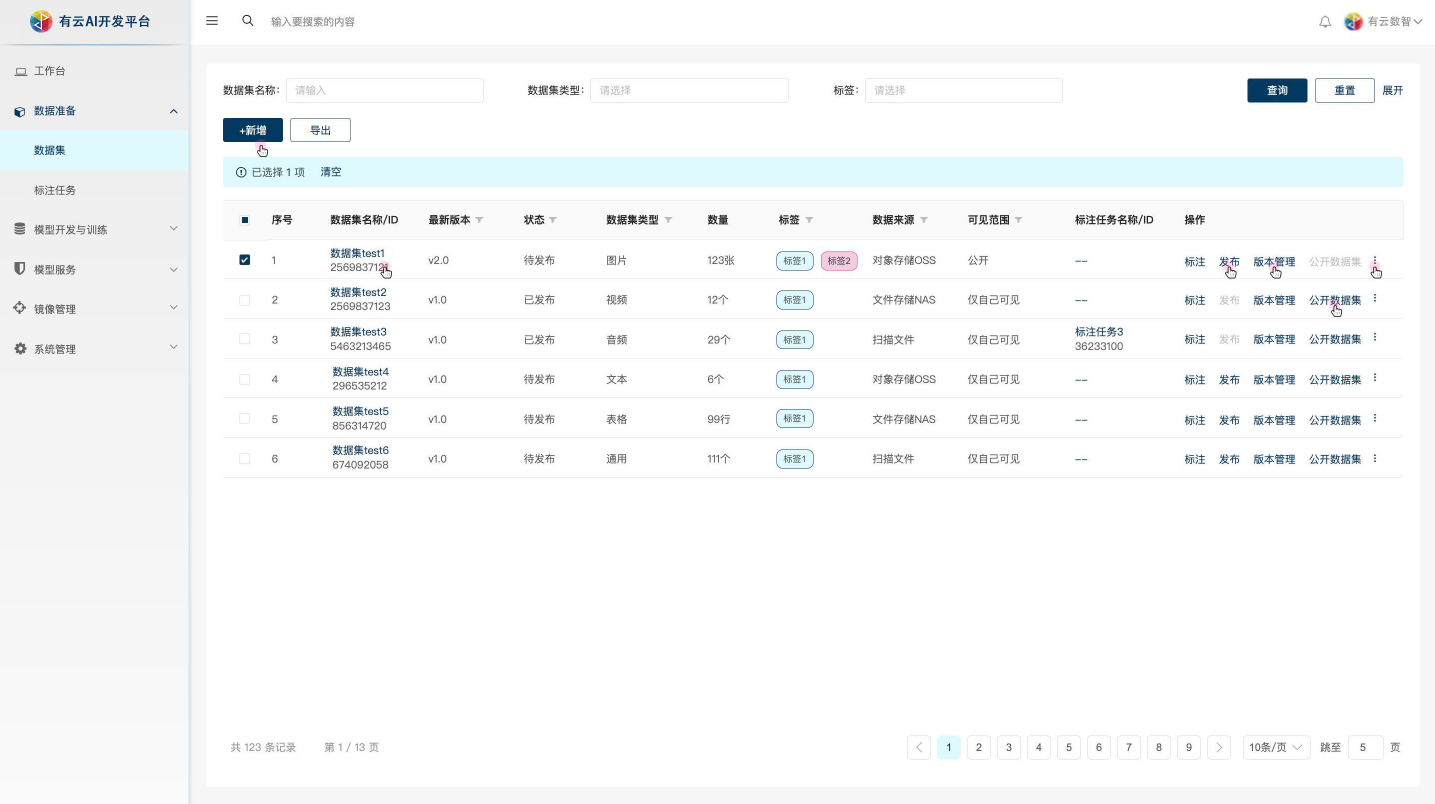Image resolution: width=1435 pixels, height=804 pixels.
Task: Click 清空 to clear selection
Action: [330, 172]
